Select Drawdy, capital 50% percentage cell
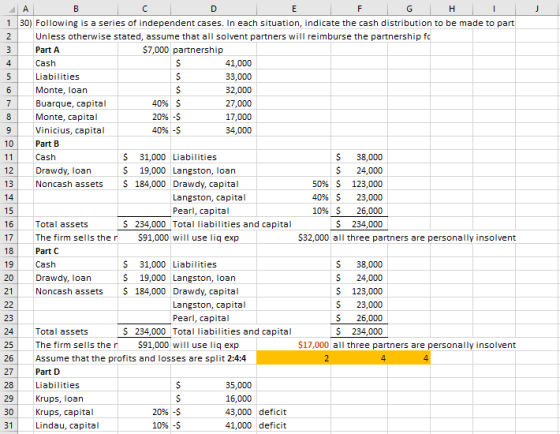 pyautogui.click(x=293, y=184)
